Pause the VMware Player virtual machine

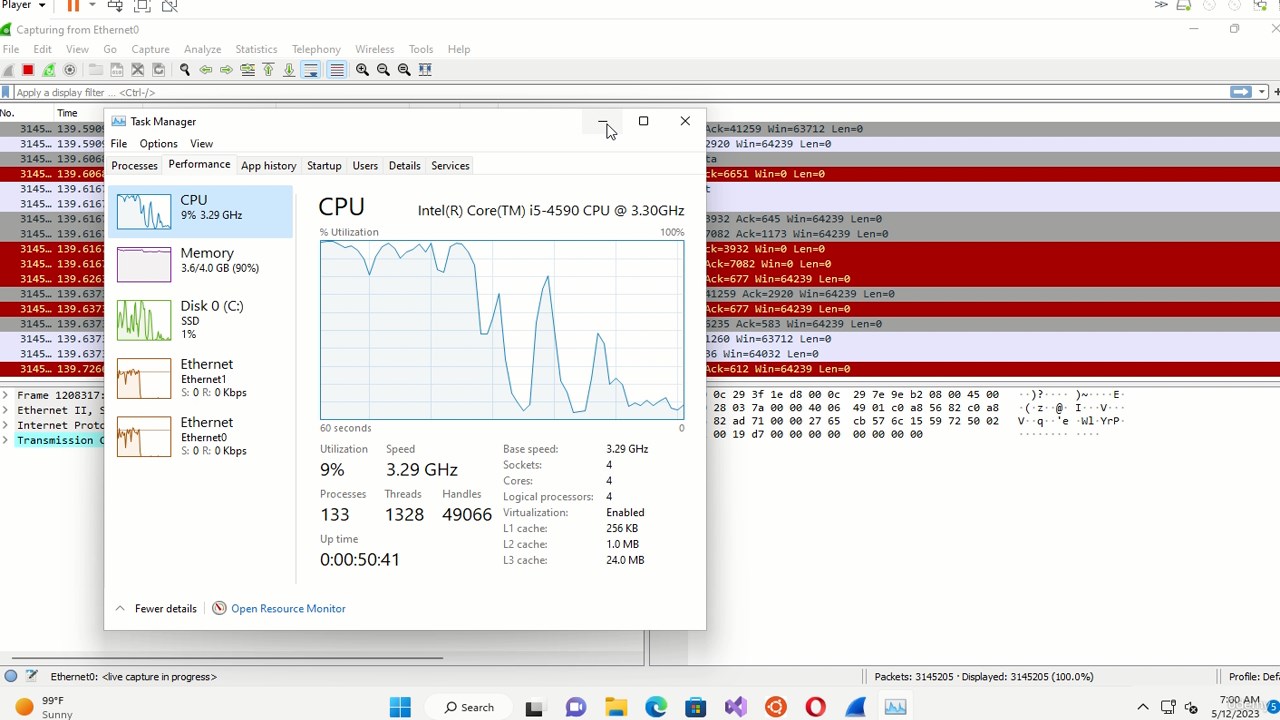click(x=73, y=6)
